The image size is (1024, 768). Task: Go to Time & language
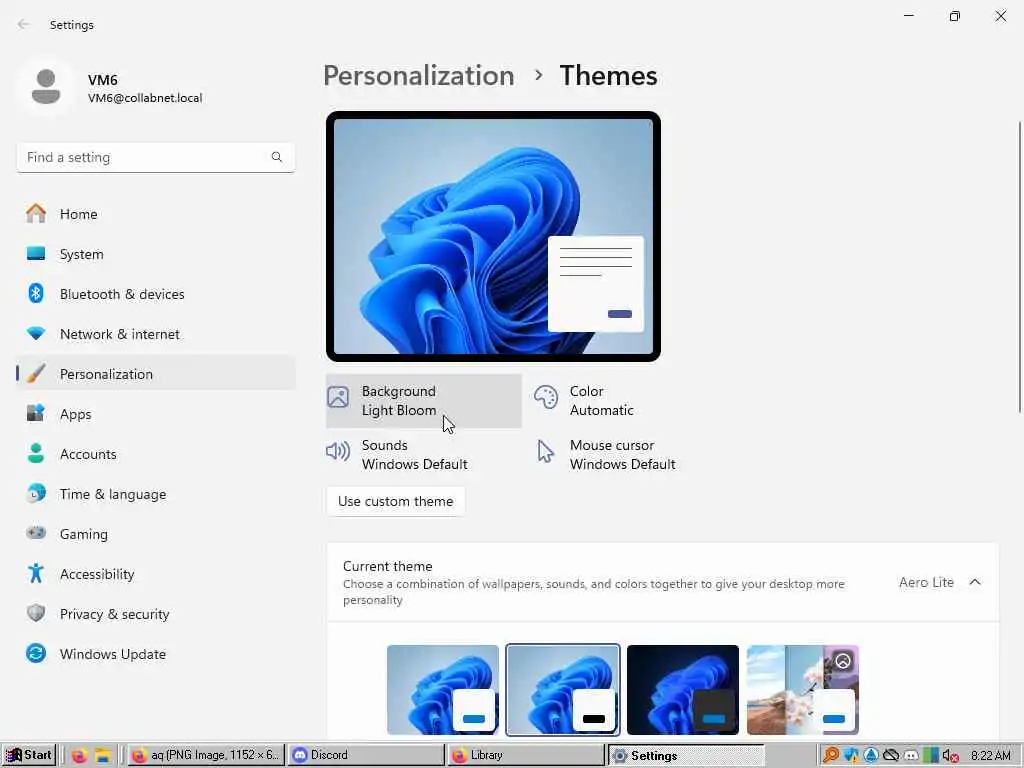[x=155, y=494]
